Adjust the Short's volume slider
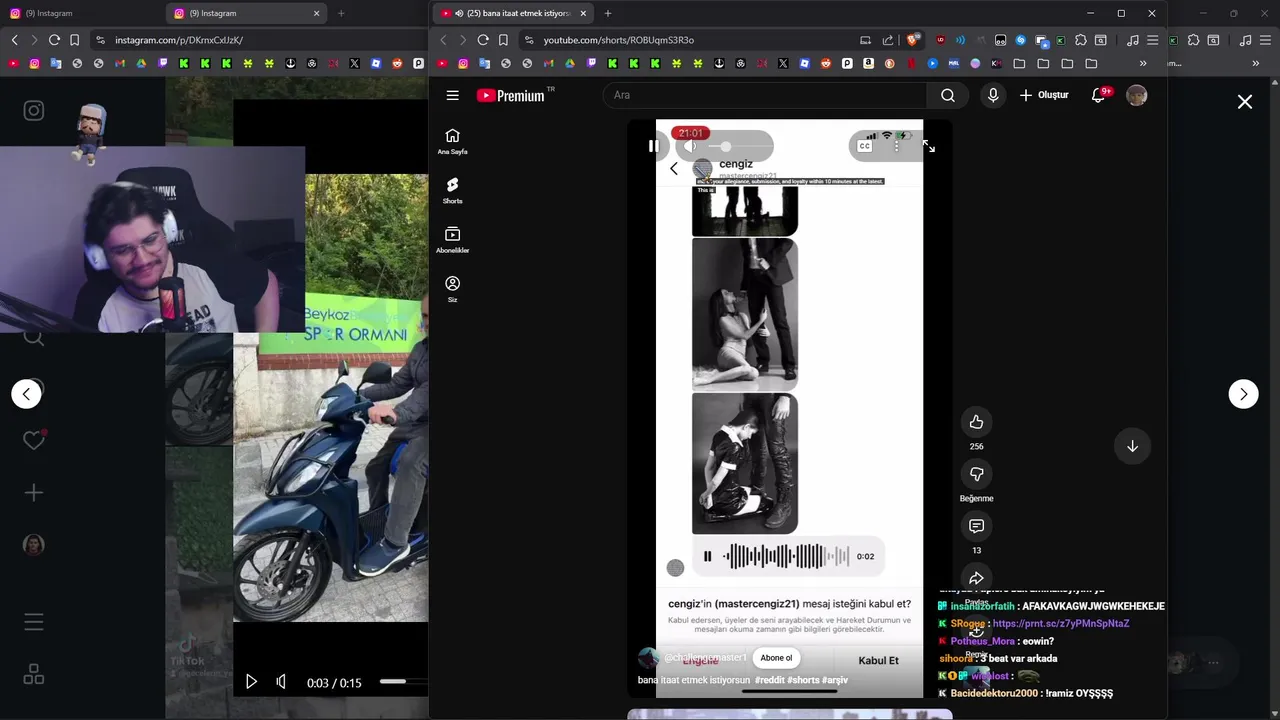This screenshot has height=720, width=1280. click(740, 146)
